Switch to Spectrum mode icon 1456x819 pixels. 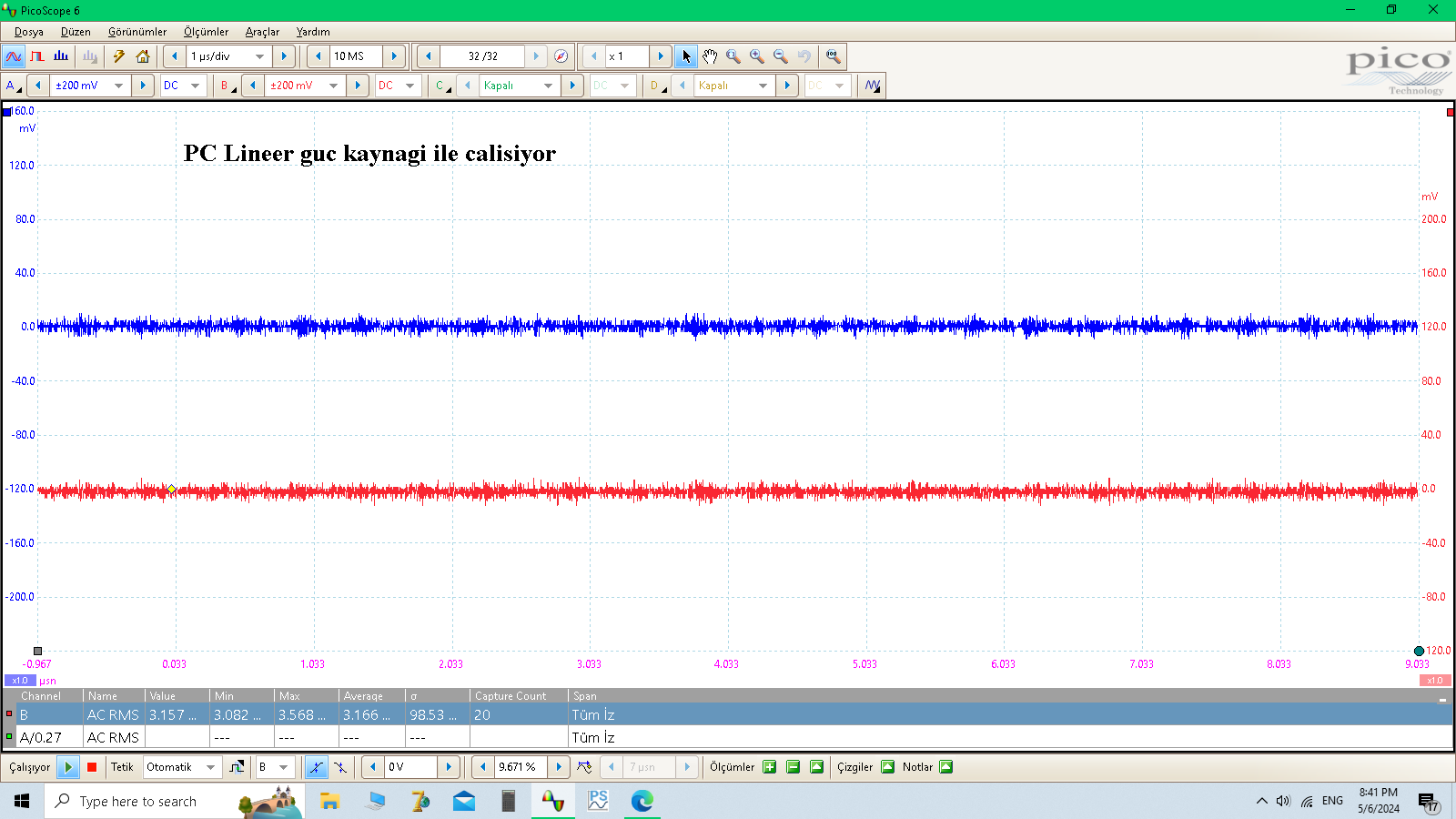tap(61, 56)
